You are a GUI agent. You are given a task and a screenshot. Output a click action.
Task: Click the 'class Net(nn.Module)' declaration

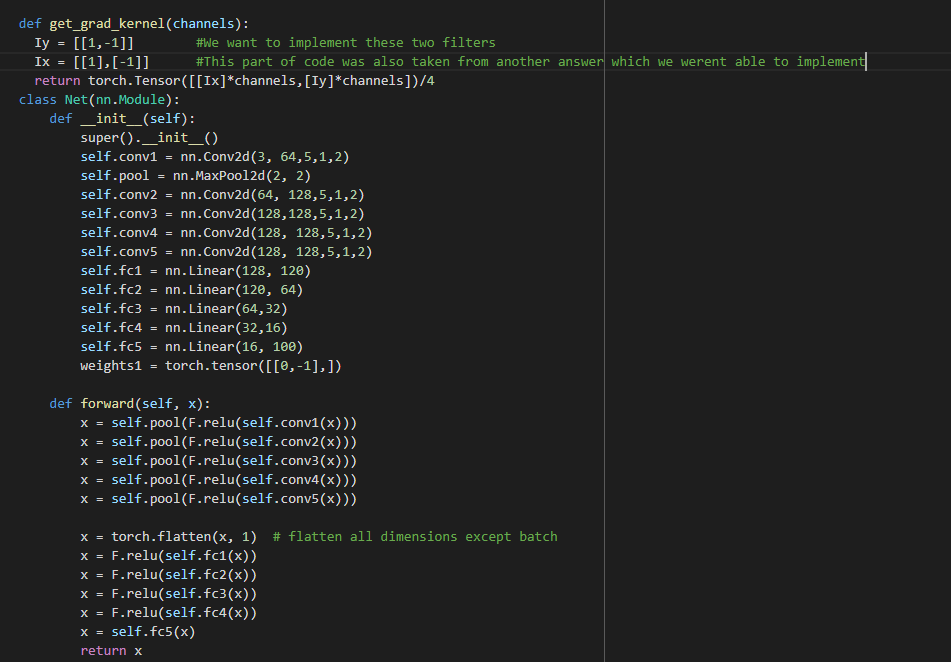click(x=99, y=100)
